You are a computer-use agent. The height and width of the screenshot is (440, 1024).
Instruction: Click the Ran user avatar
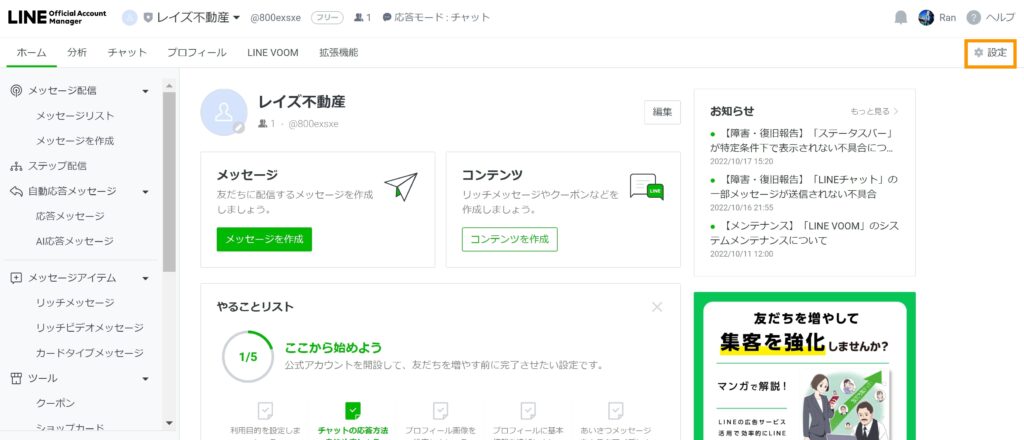pos(926,18)
